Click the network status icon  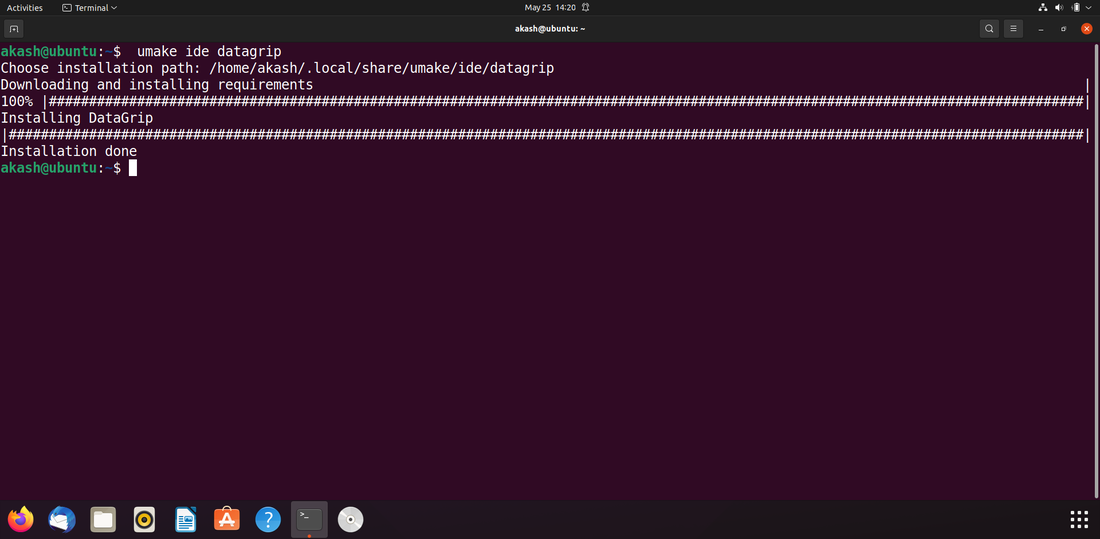point(1042,8)
